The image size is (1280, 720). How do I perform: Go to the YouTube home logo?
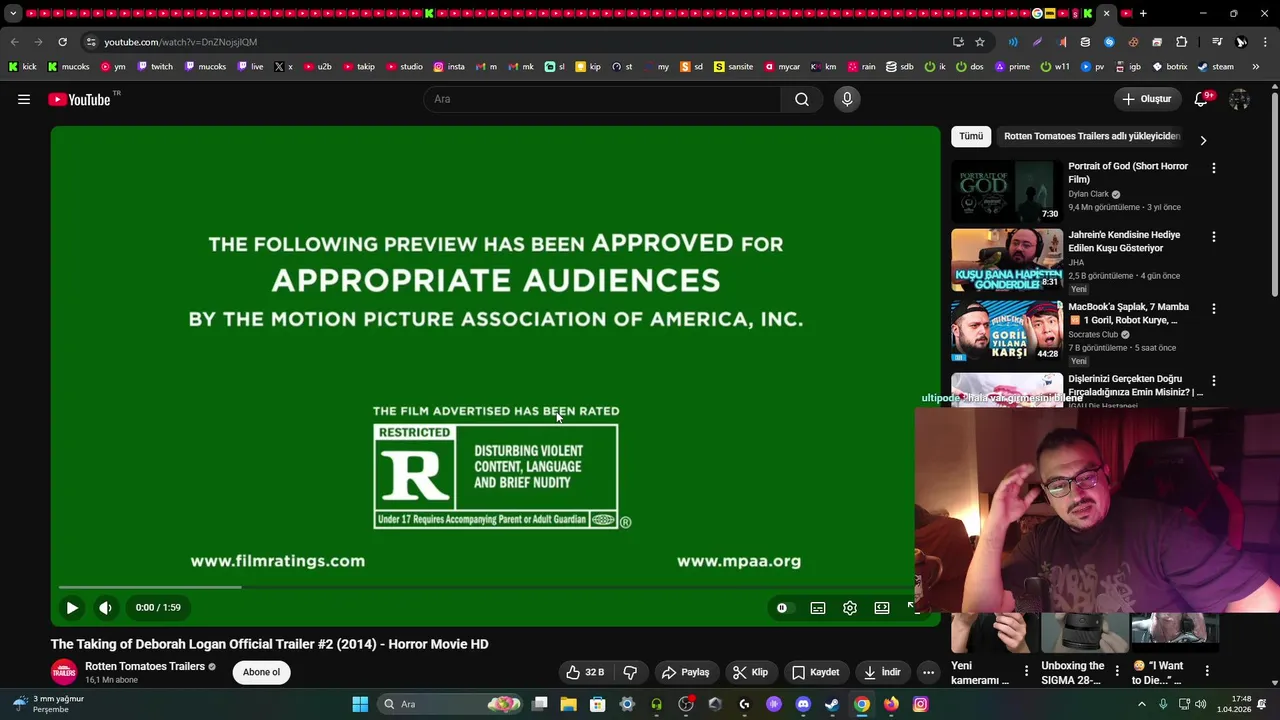click(x=79, y=99)
